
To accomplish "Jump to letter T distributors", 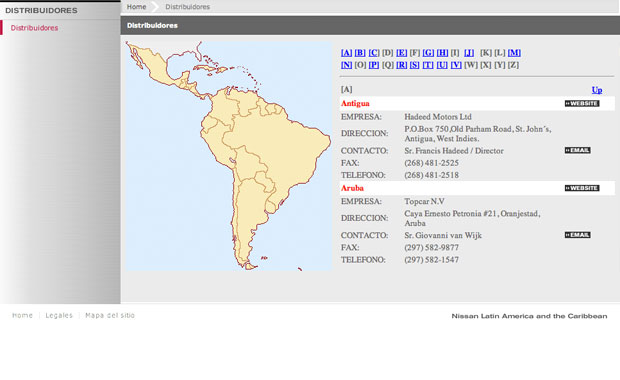I will [x=428, y=65].
